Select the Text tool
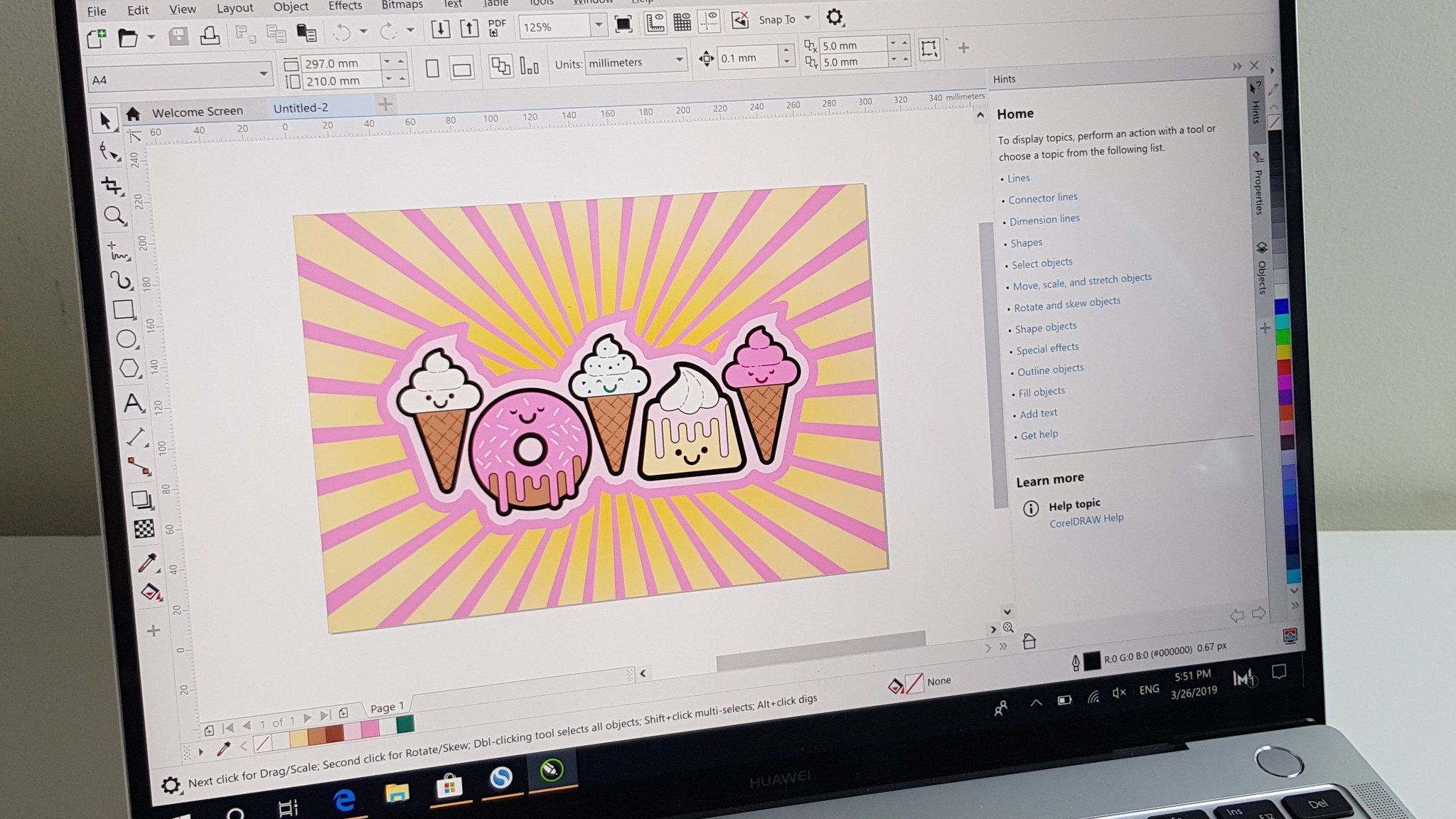1456x819 pixels. [x=133, y=403]
